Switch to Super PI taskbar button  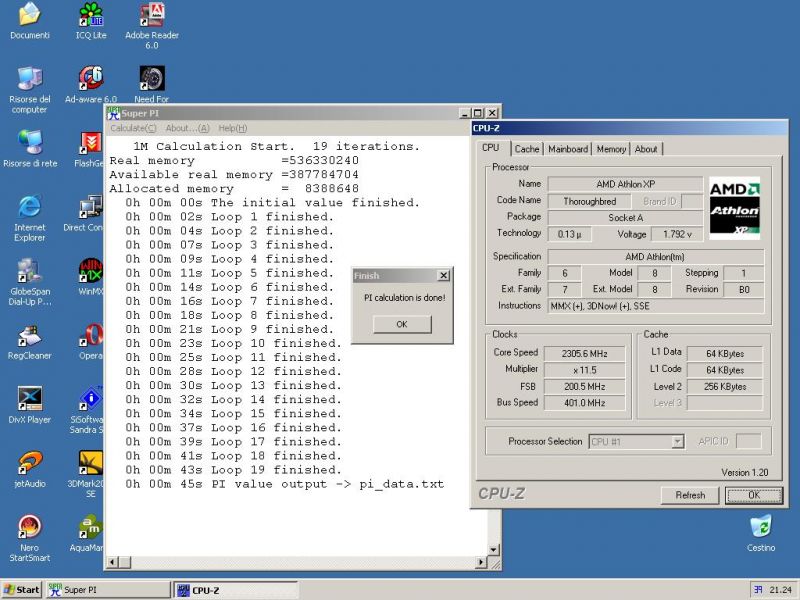tap(108, 590)
